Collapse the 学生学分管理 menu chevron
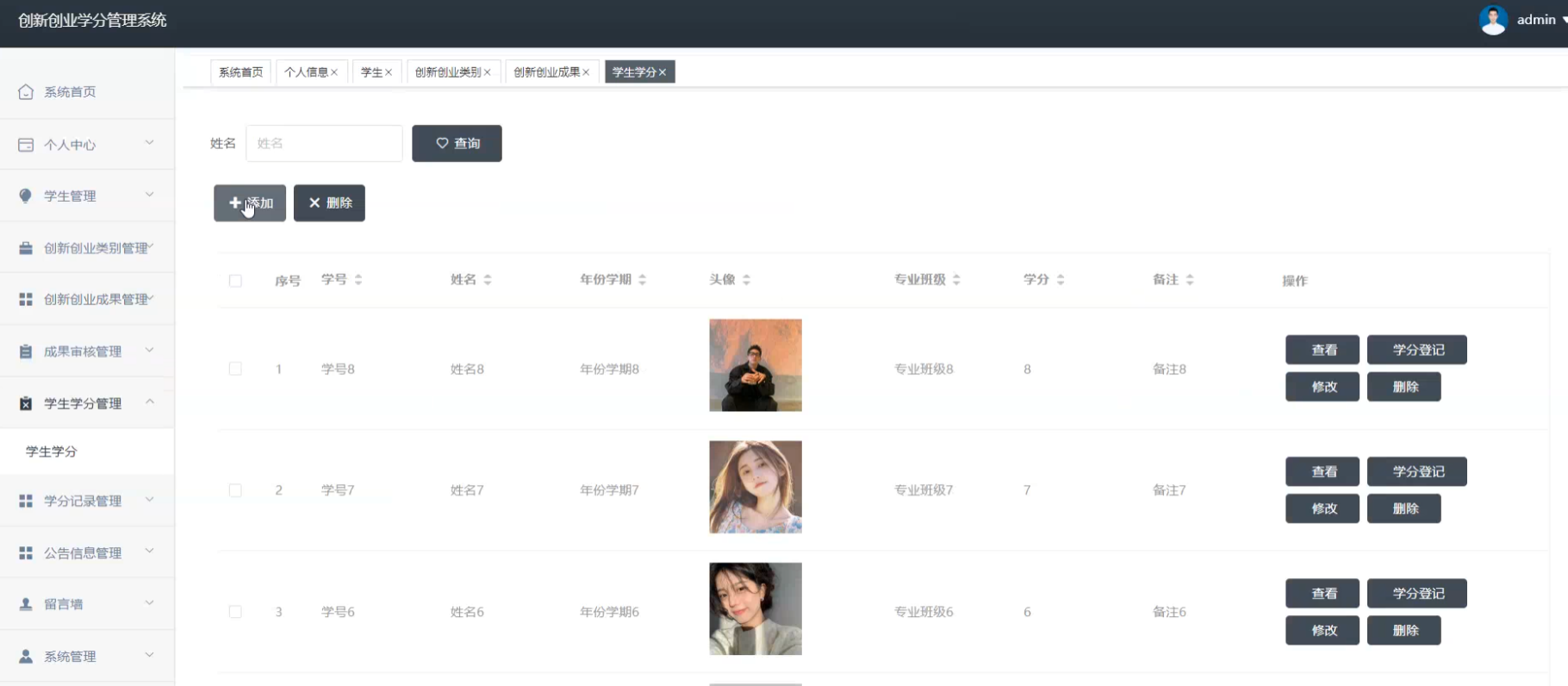1568x686 pixels. [150, 402]
